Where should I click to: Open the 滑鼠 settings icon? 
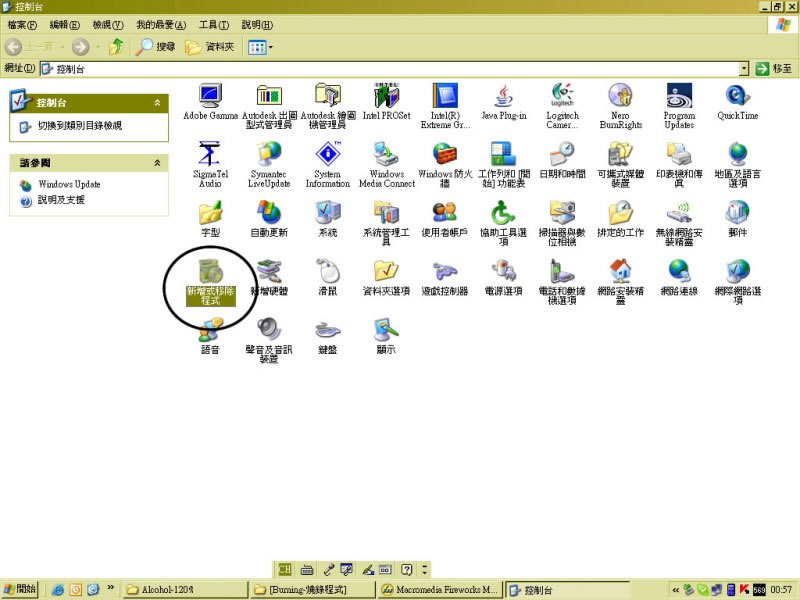click(327, 272)
